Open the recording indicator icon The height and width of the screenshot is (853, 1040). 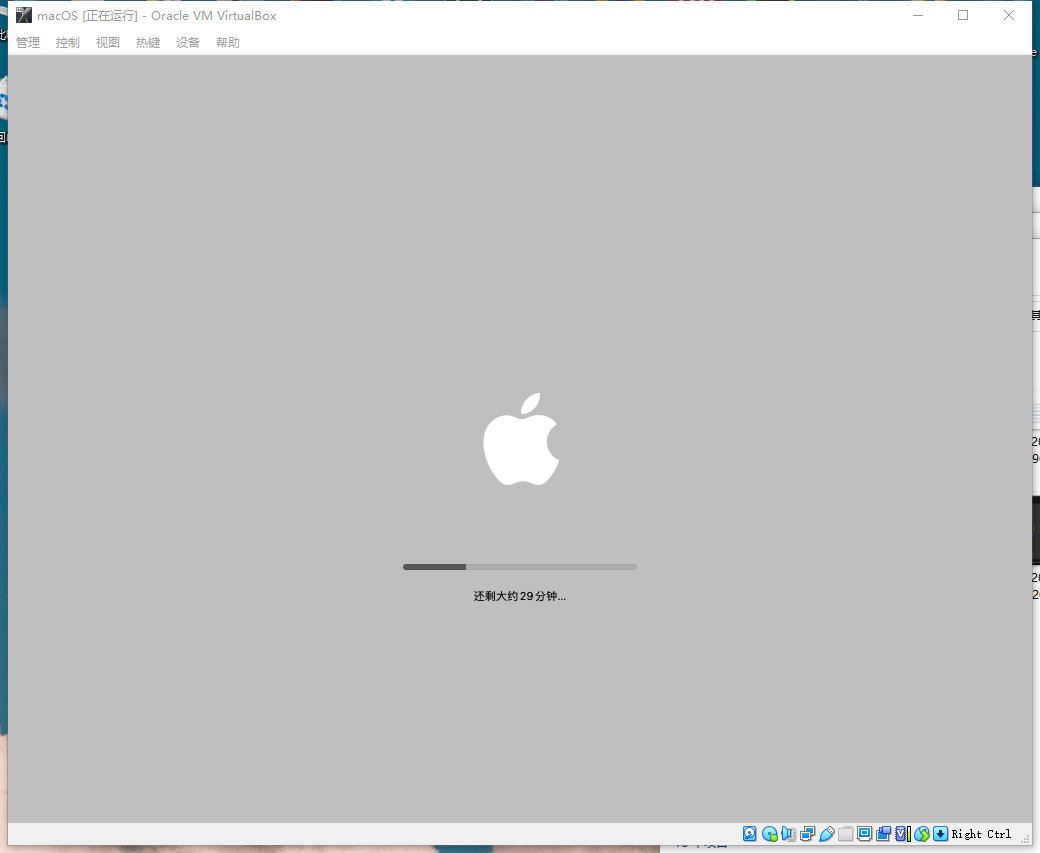[883, 833]
